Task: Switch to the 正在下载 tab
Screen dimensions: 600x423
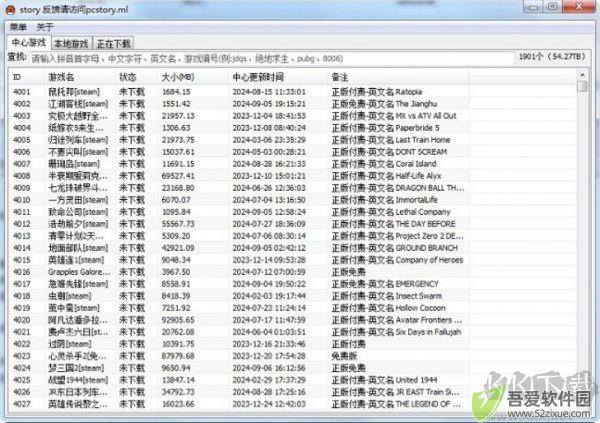Action: click(x=114, y=44)
